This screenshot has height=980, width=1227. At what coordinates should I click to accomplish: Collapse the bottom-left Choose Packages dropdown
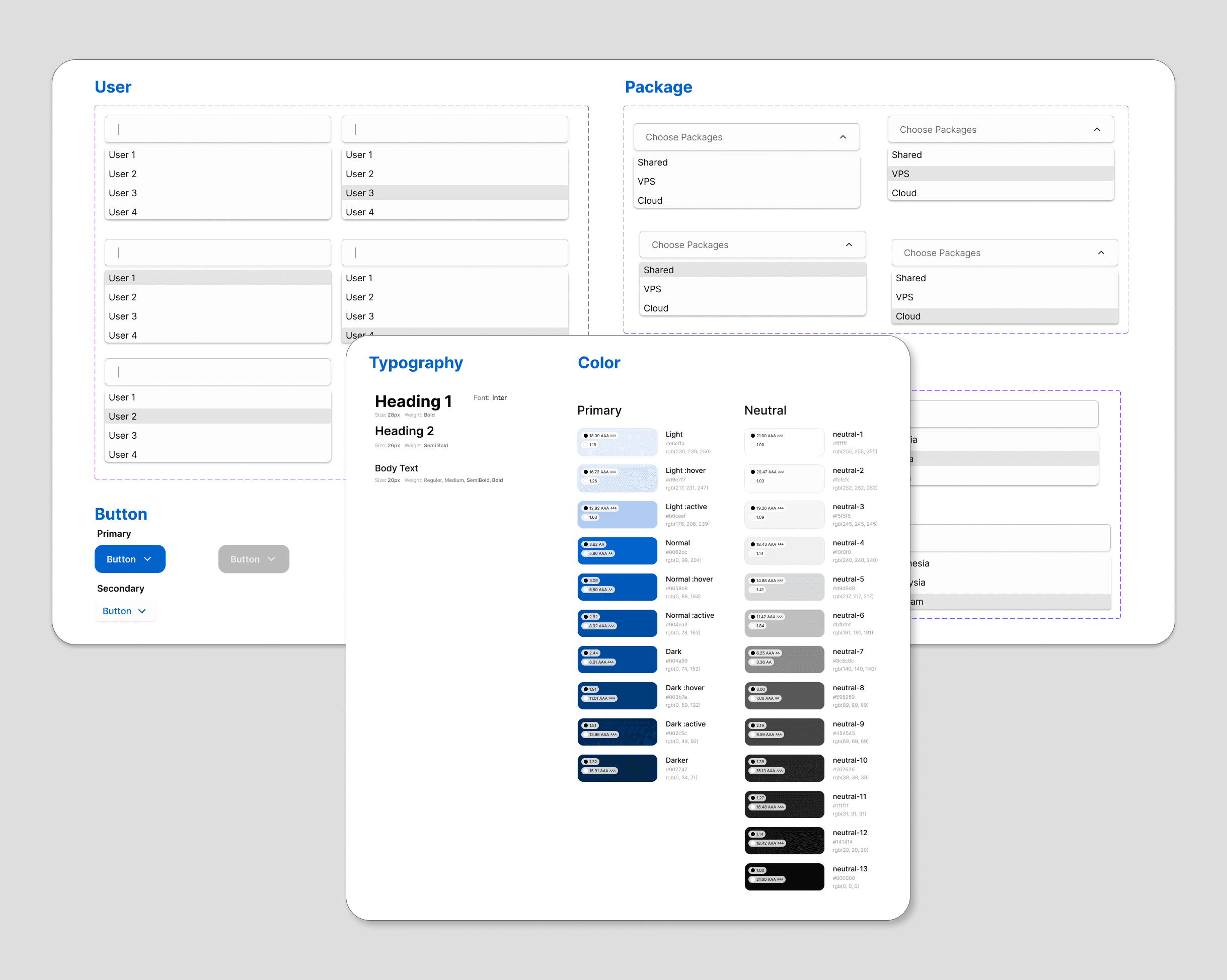(x=849, y=244)
